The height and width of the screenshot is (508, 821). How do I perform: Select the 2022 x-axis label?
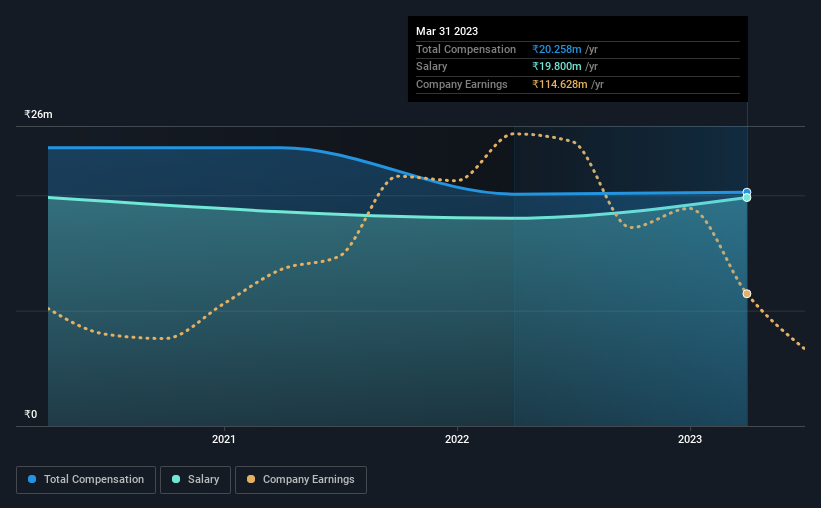(457, 439)
